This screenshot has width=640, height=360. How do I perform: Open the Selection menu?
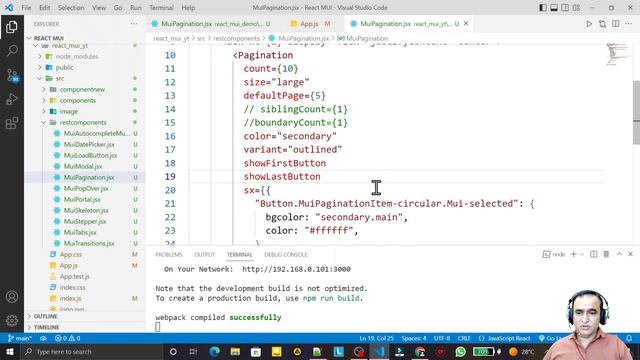click(71, 8)
